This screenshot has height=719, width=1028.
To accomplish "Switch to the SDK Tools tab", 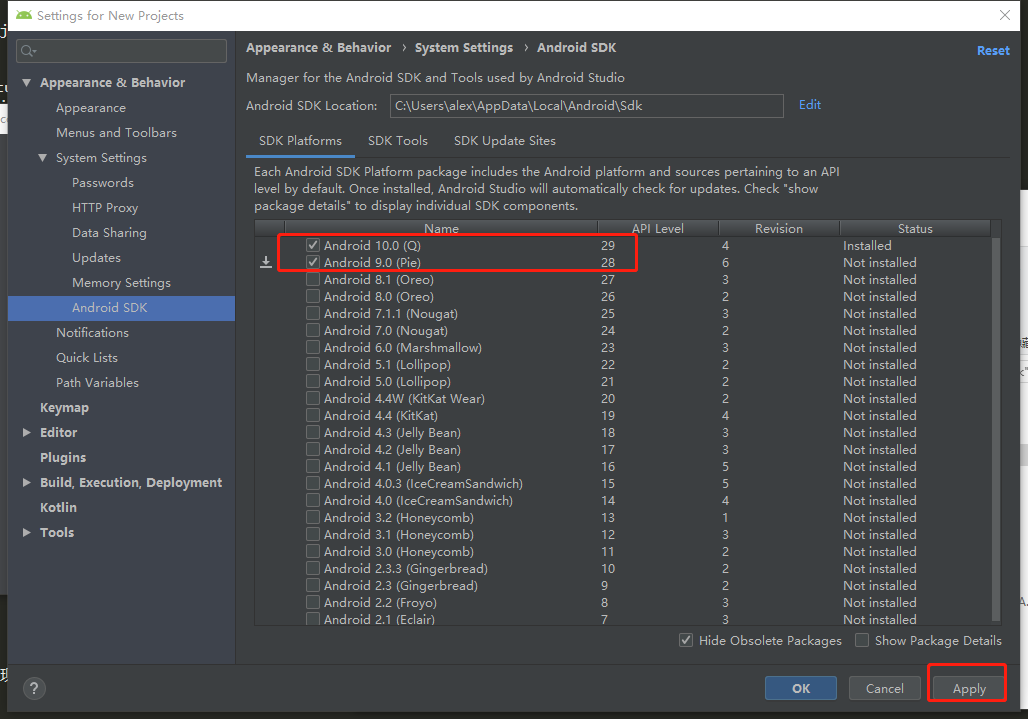I will [x=398, y=141].
